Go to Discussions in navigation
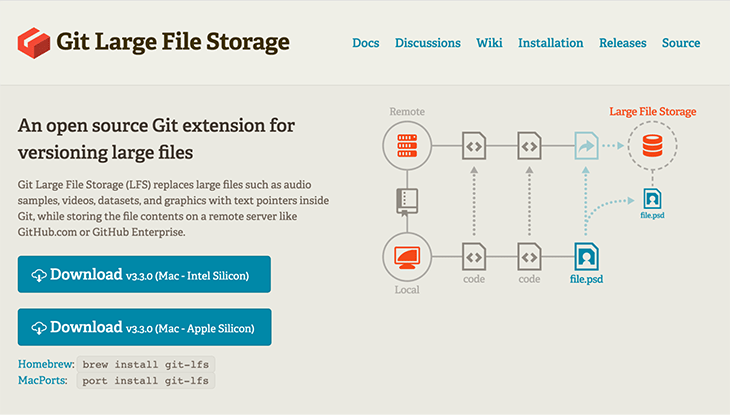730x415 pixels. [428, 43]
